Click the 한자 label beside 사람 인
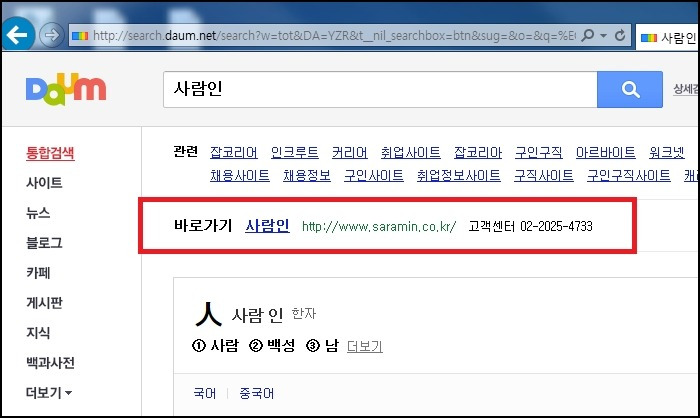 [304, 314]
